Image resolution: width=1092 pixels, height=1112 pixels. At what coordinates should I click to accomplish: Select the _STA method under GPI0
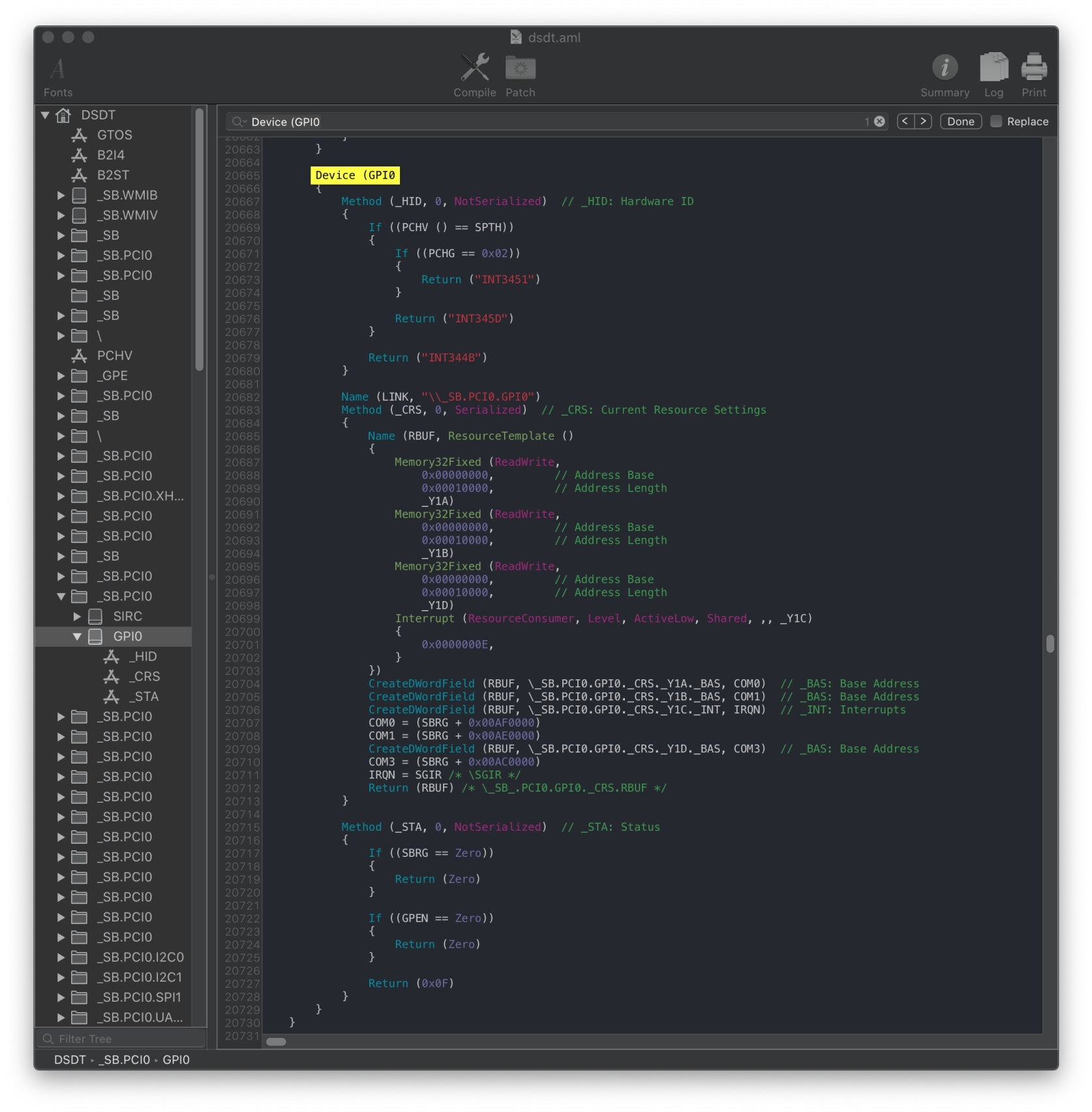144,697
